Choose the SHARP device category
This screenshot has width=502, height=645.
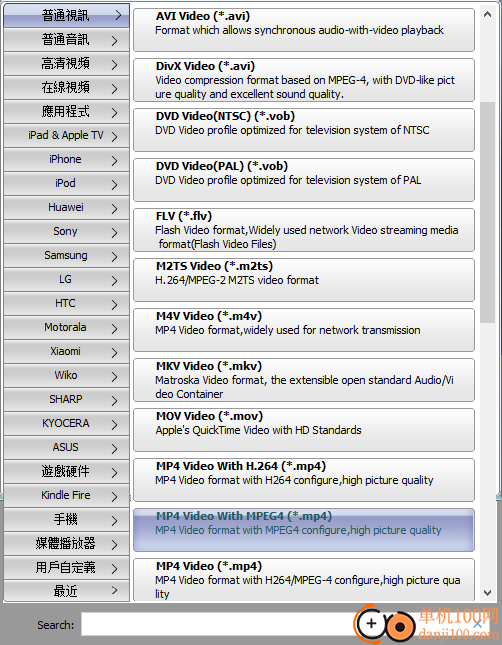pyautogui.click(x=67, y=399)
